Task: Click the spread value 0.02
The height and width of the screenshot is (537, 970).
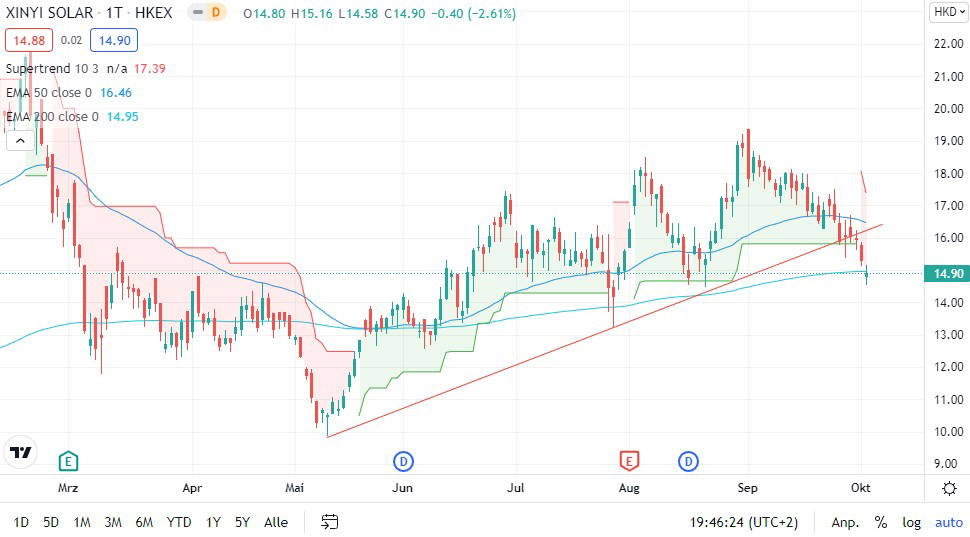Action: pyautogui.click(x=71, y=40)
